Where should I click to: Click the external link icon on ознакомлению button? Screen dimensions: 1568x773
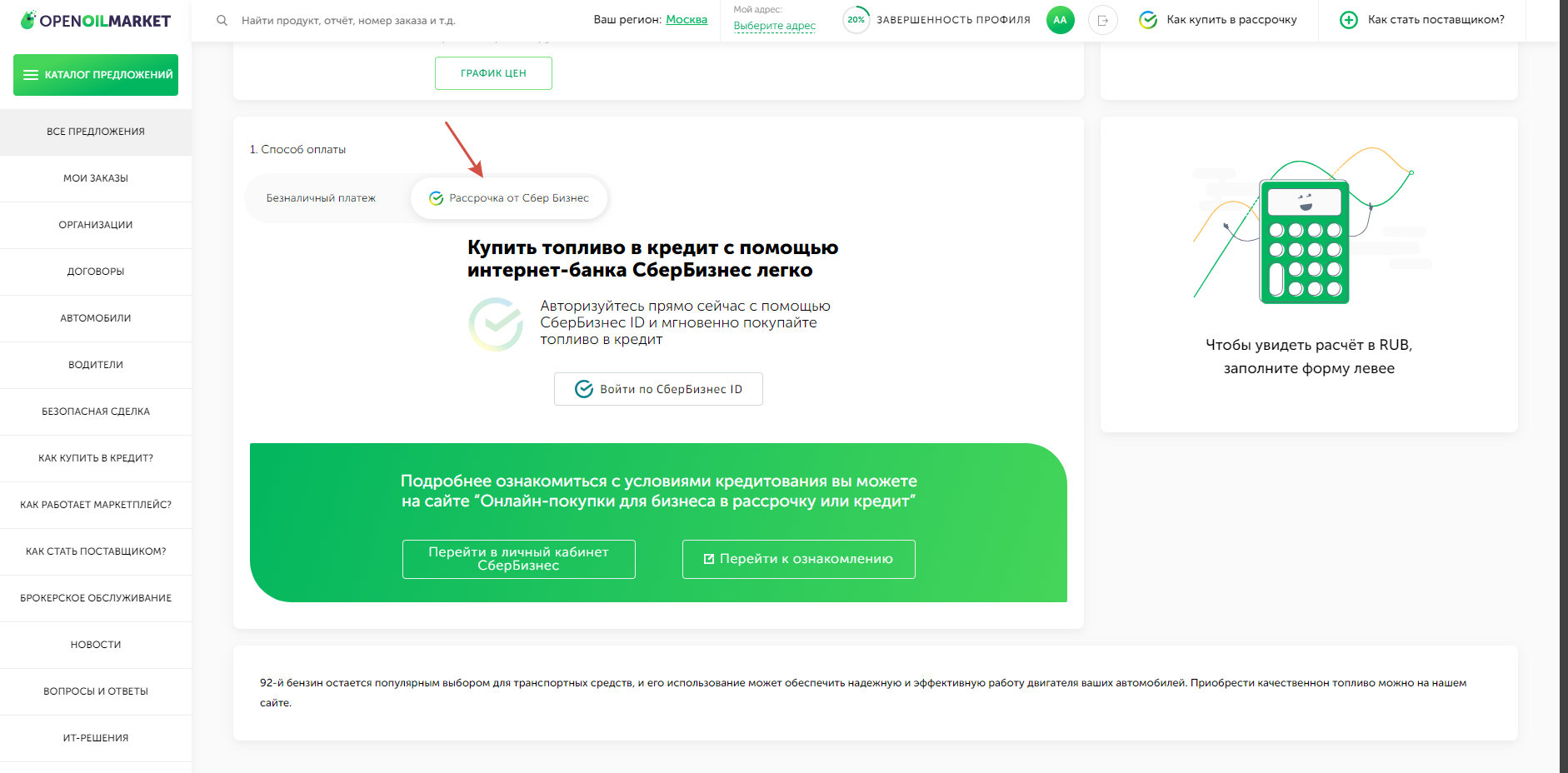pos(709,559)
